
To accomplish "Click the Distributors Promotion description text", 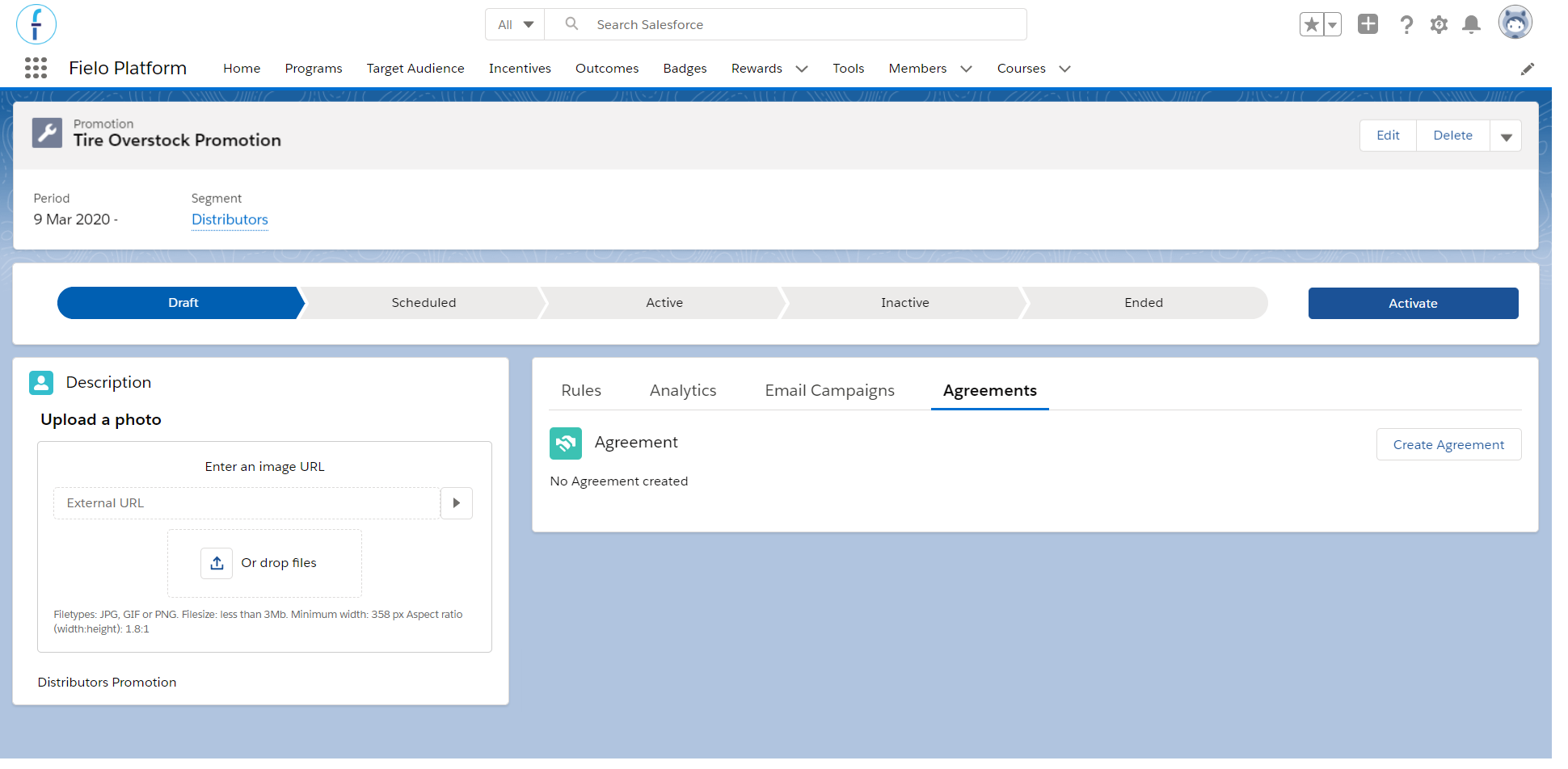I will point(107,683).
